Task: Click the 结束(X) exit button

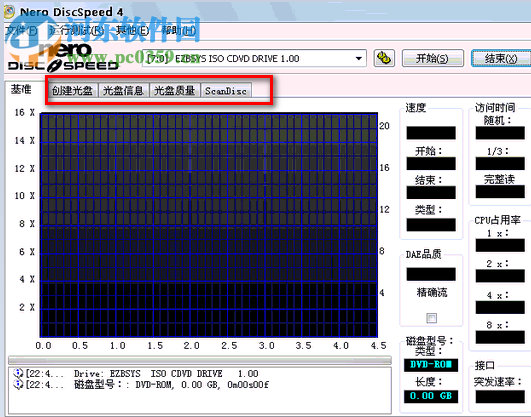Action: 501,58
